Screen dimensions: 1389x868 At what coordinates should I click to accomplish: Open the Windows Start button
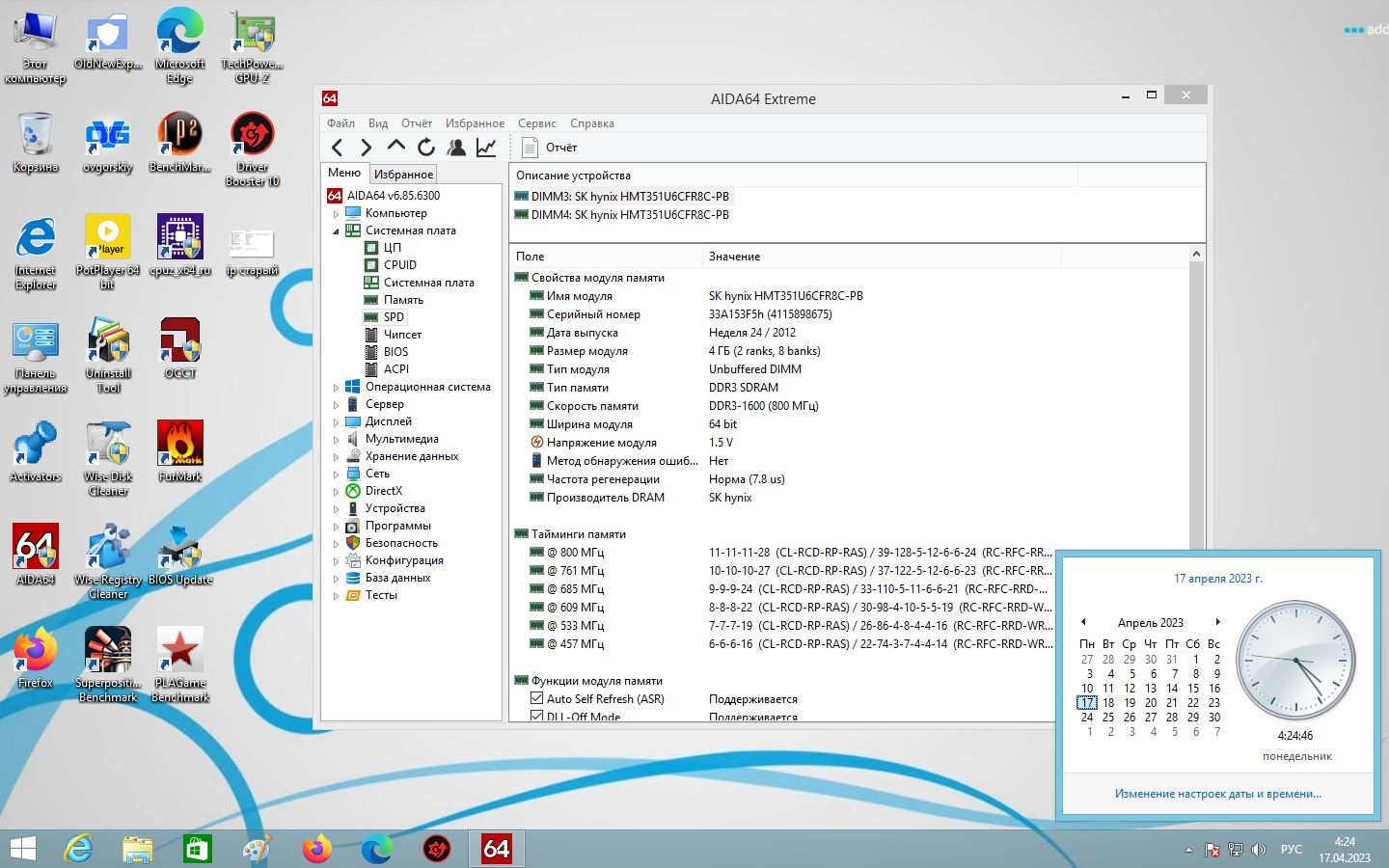click(x=23, y=849)
